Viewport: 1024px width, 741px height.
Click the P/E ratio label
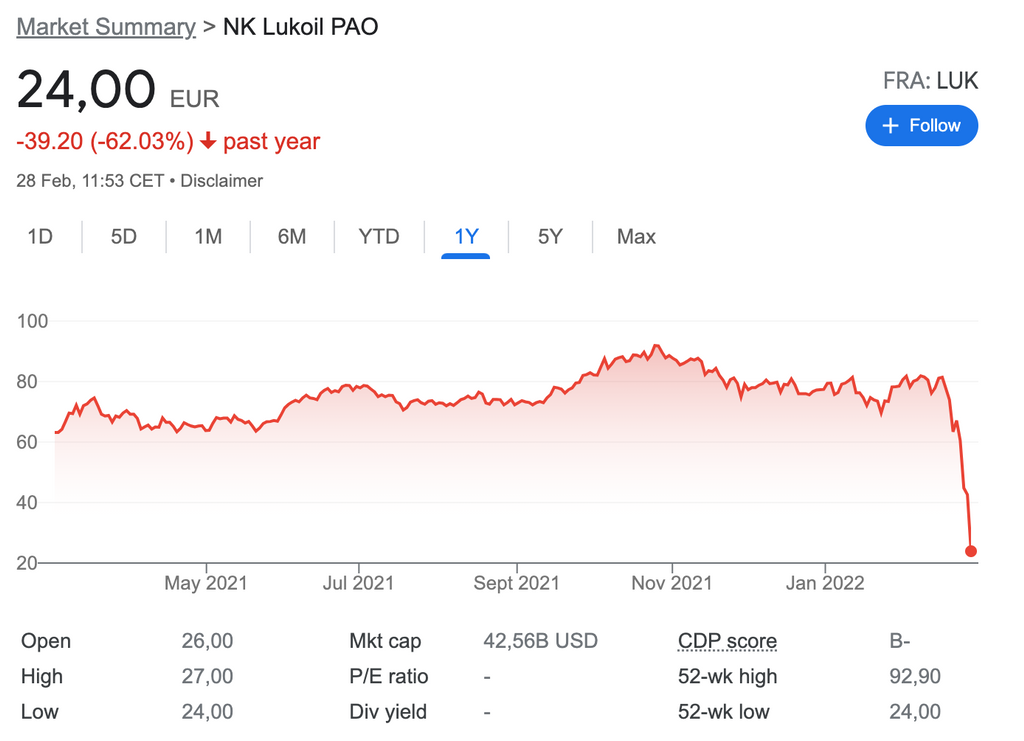pyautogui.click(x=389, y=676)
